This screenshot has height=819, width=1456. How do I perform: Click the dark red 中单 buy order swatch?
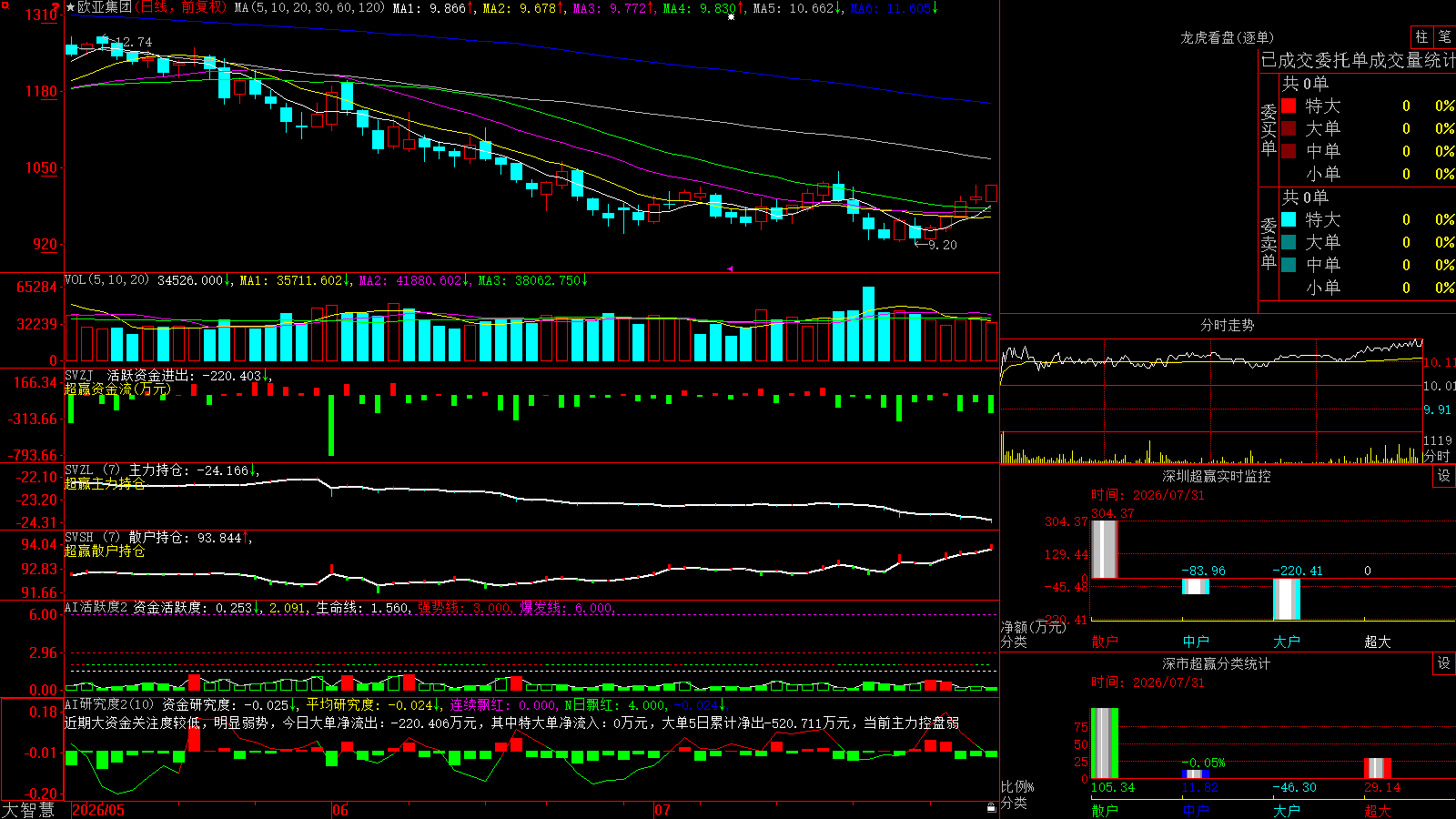click(x=1289, y=151)
